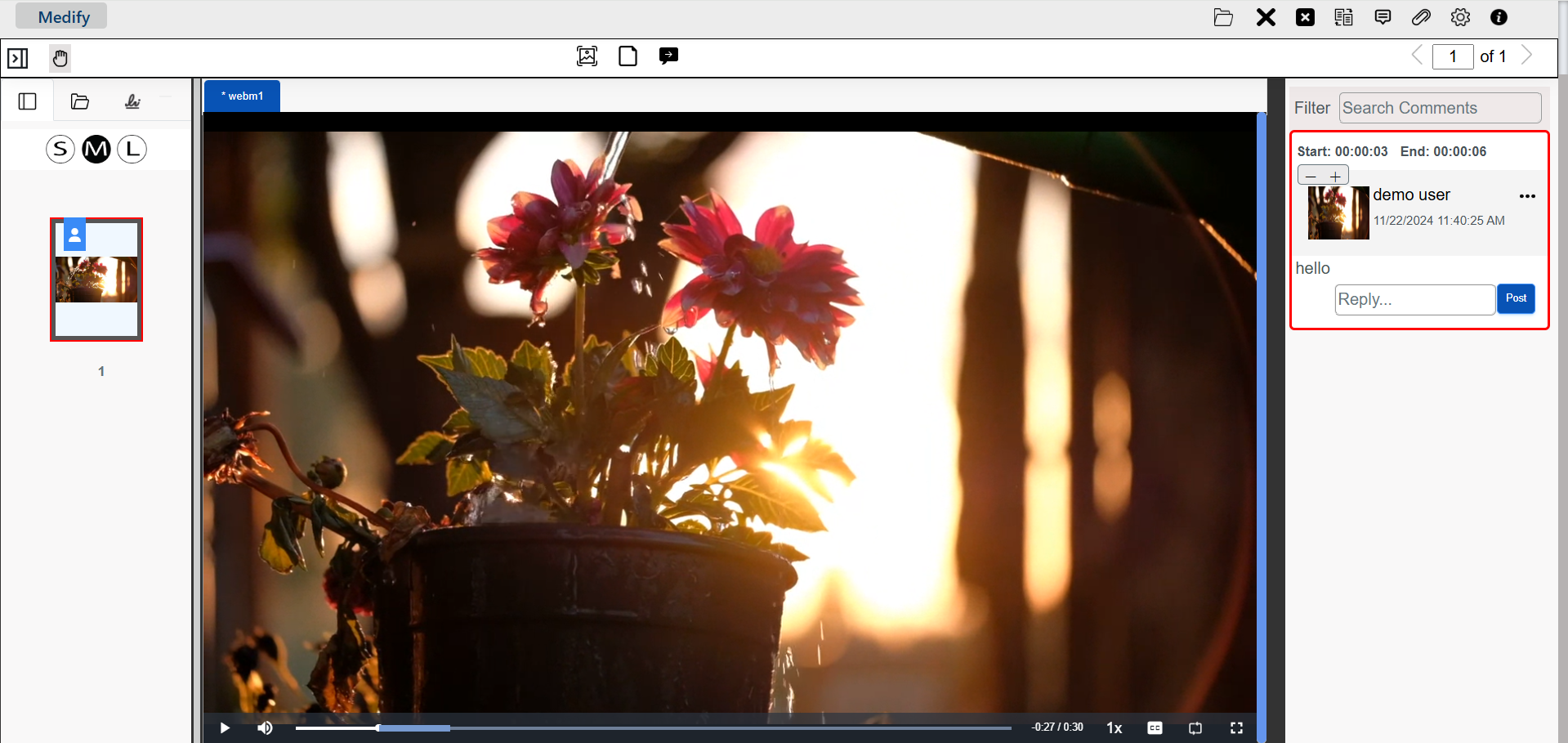
Task: Toggle the left sidebar collapse icon
Action: 18,58
